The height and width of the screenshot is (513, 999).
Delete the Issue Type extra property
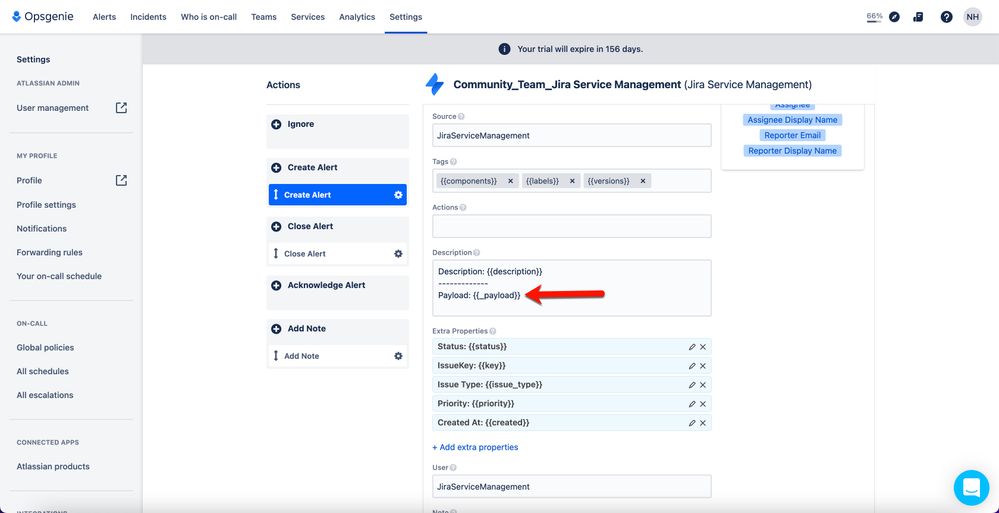[x=703, y=385]
